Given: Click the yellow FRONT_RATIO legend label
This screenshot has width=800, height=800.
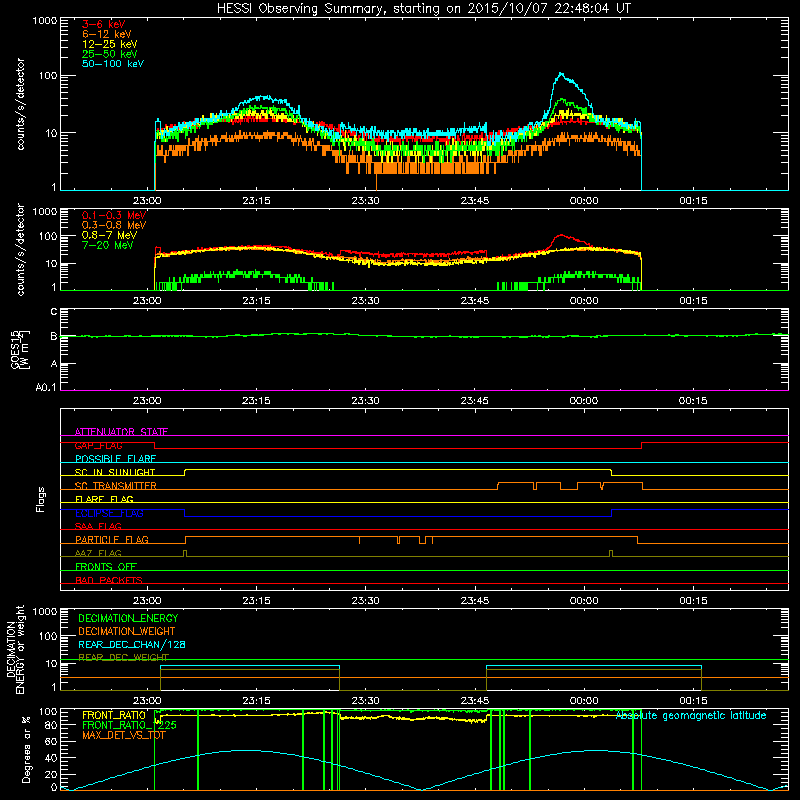Looking at the screenshot, I should pyautogui.click(x=114, y=715).
